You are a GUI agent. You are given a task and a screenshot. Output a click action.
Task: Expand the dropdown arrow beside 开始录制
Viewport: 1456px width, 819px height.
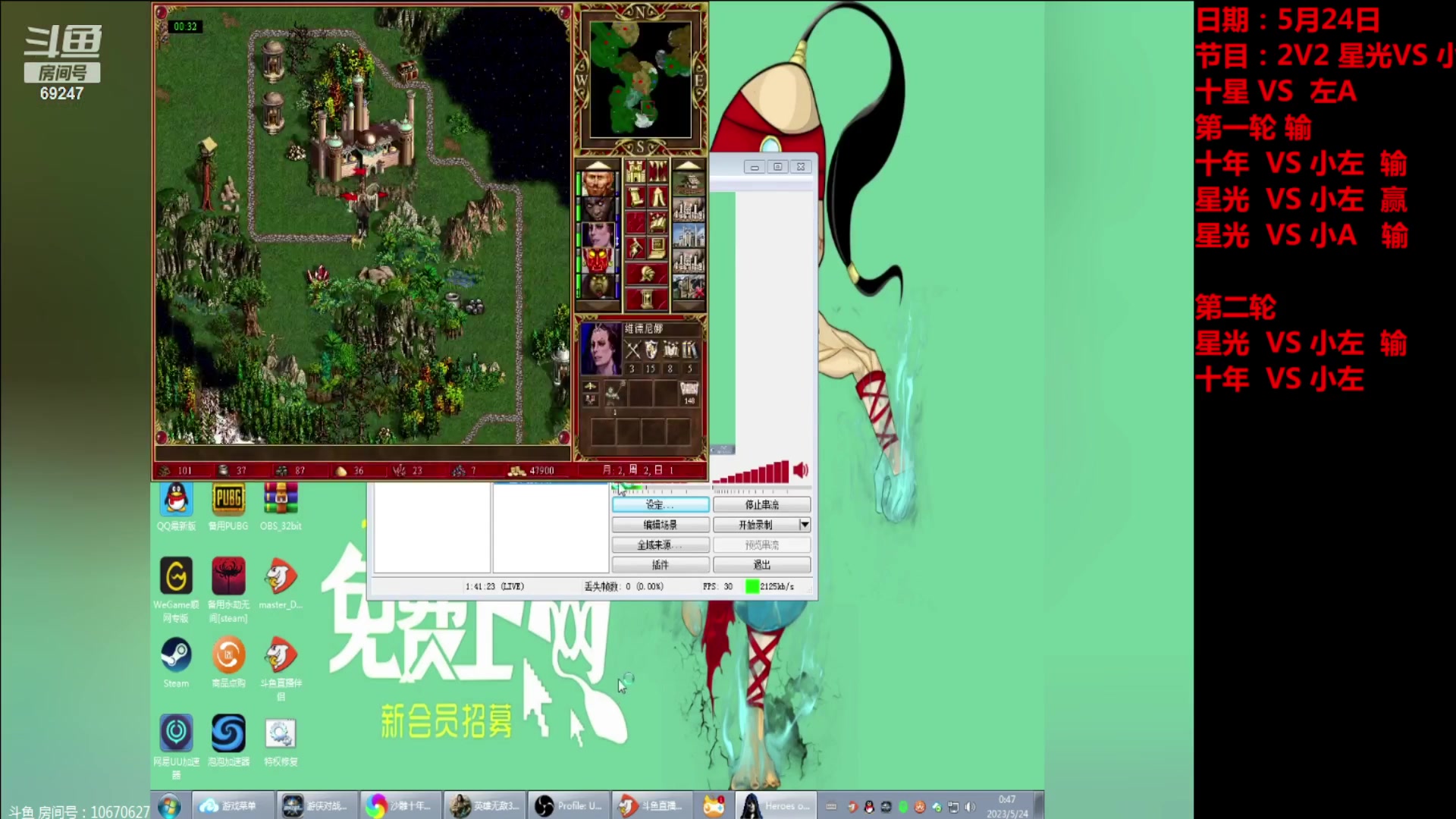805,525
